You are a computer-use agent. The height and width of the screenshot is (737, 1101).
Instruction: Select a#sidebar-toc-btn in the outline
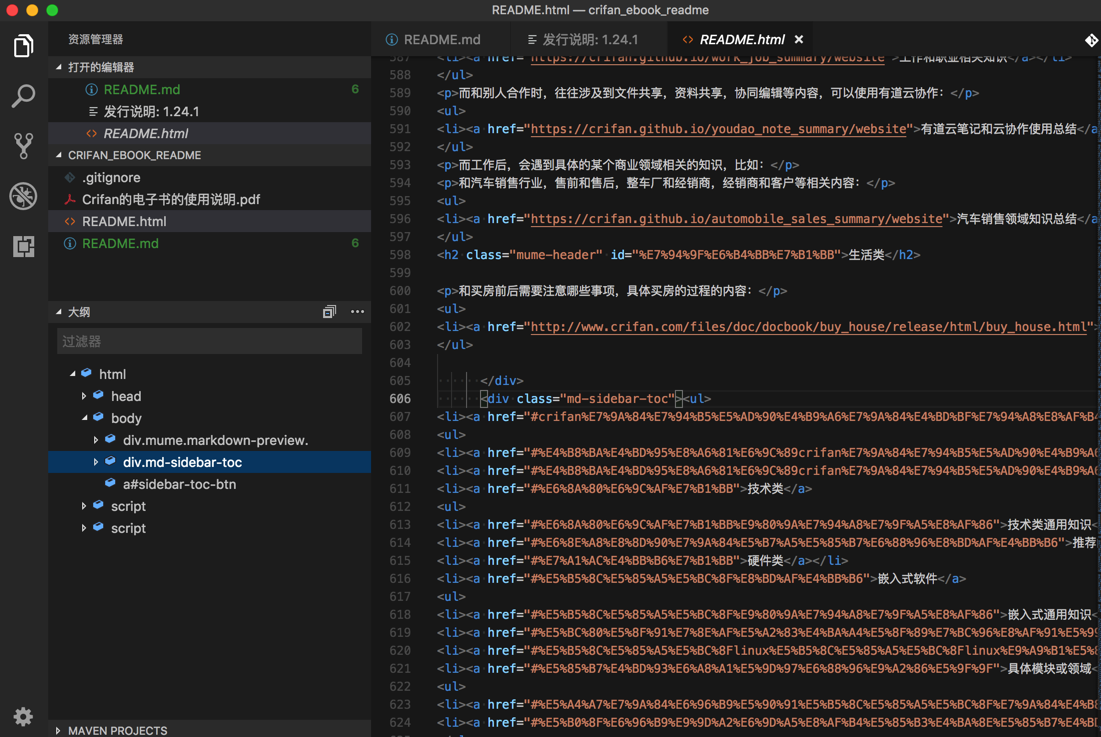point(209,484)
